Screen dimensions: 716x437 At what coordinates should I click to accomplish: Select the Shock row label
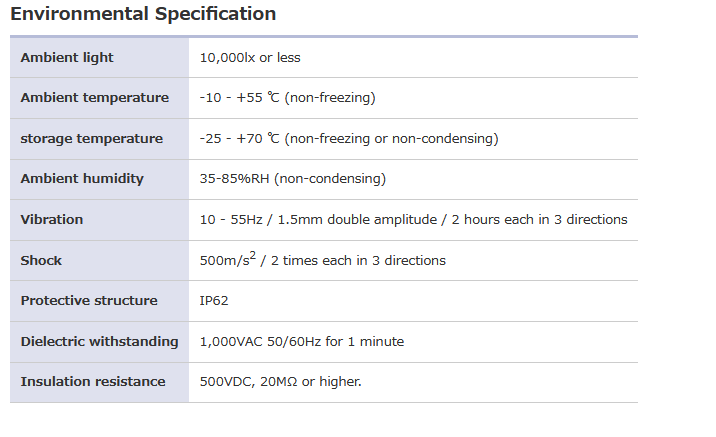41,261
